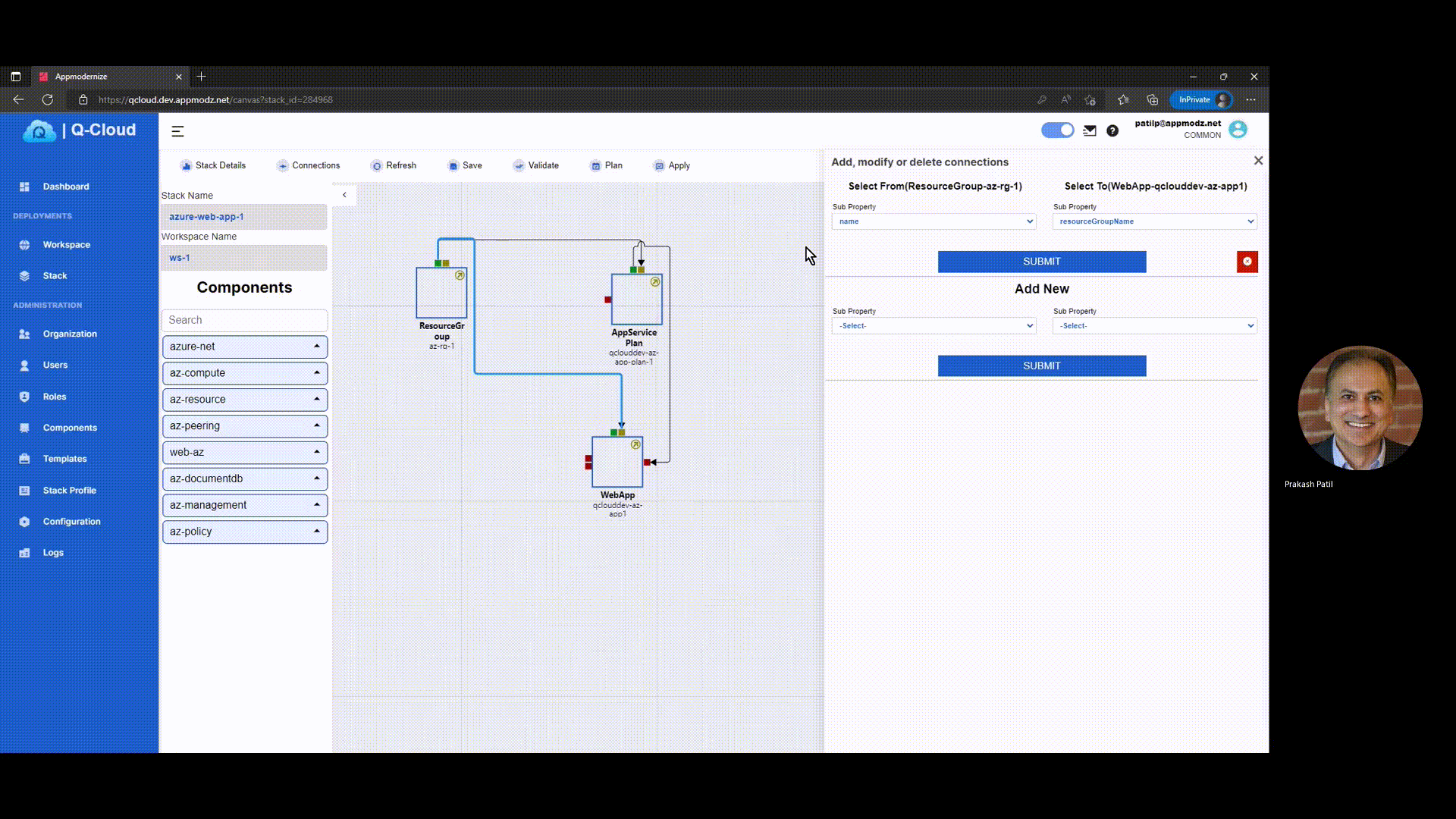Click the ws-1 workspace name field

pos(244,258)
